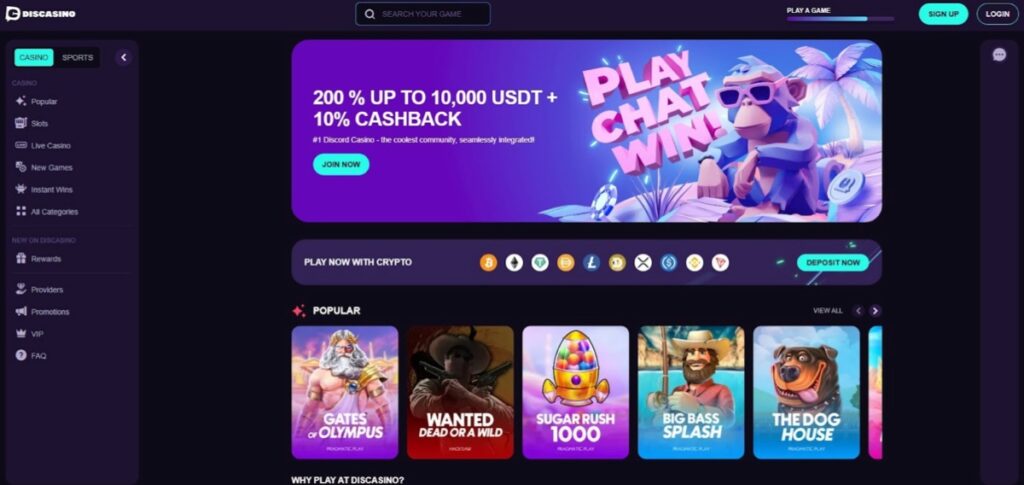This screenshot has height=485, width=1024.
Task: Collapse the sidebar with the chevron
Action: (x=123, y=57)
